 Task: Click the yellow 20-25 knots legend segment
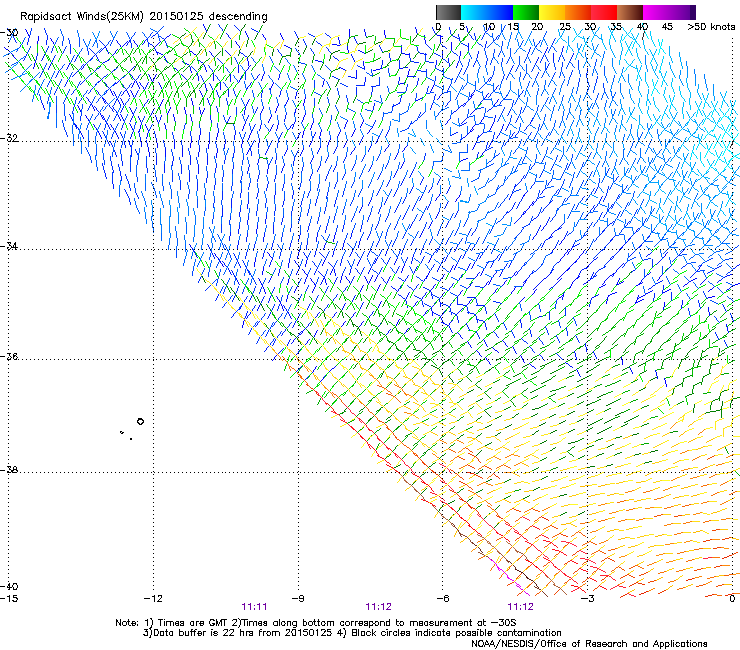click(x=552, y=12)
